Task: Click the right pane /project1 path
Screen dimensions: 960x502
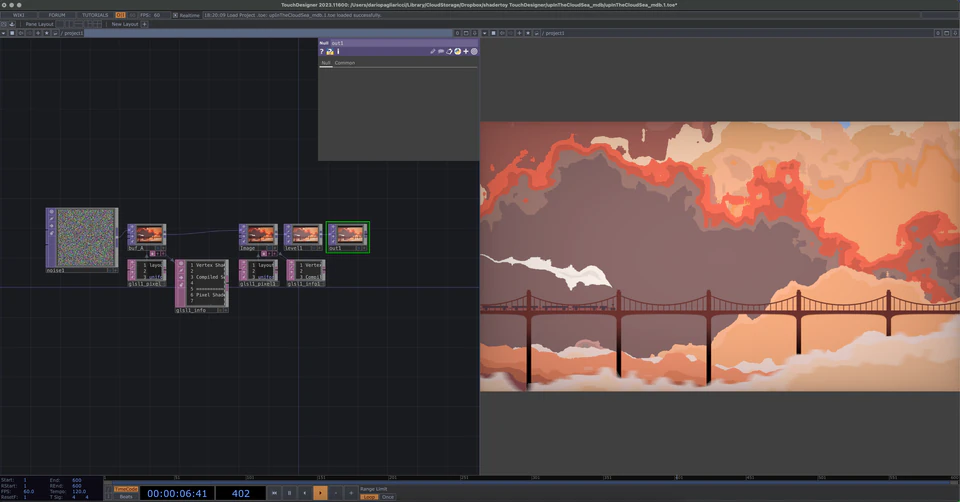Action: coord(554,33)
